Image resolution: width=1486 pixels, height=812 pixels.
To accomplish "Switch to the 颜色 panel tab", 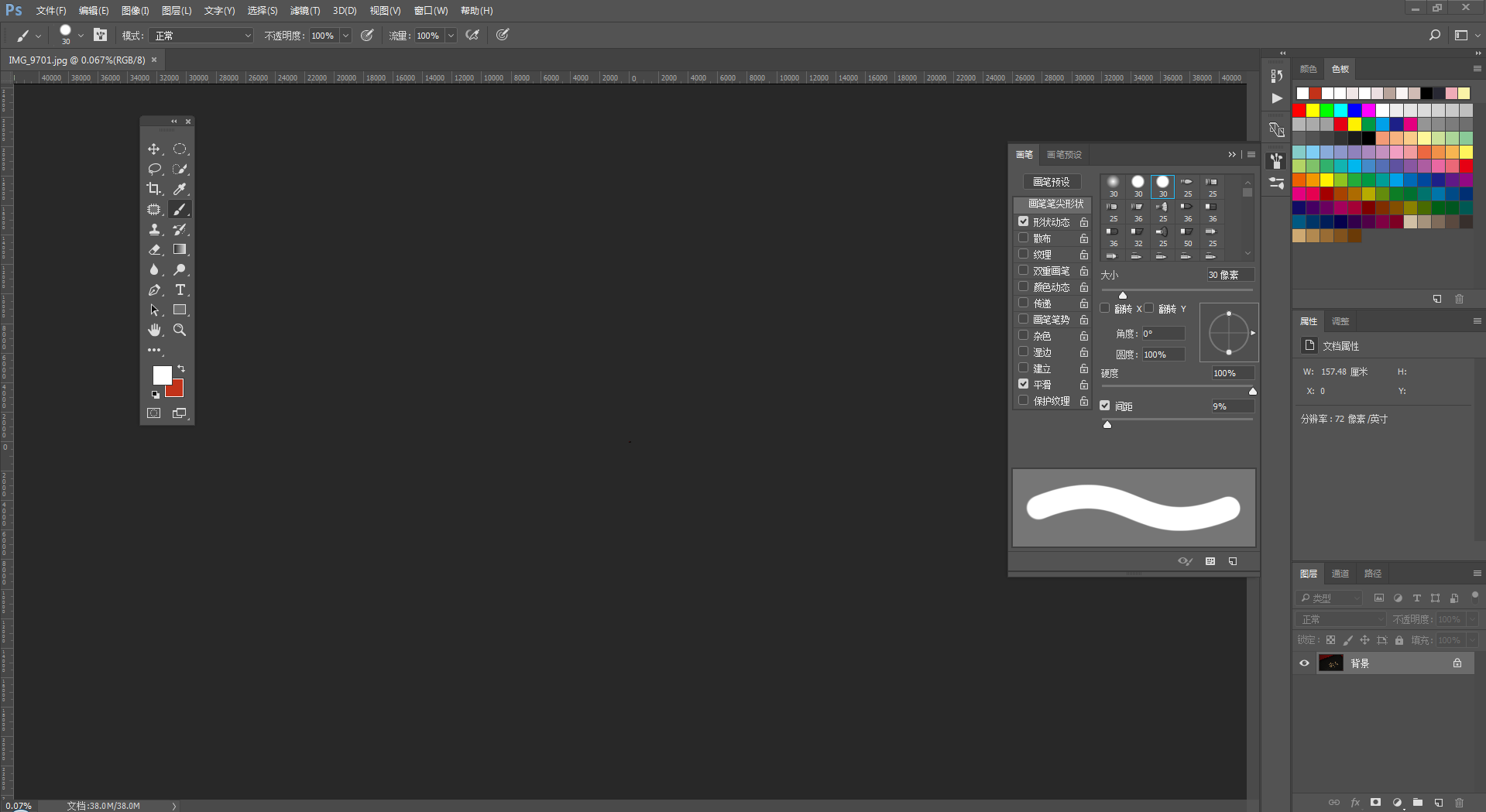I will coord(1309,69).
